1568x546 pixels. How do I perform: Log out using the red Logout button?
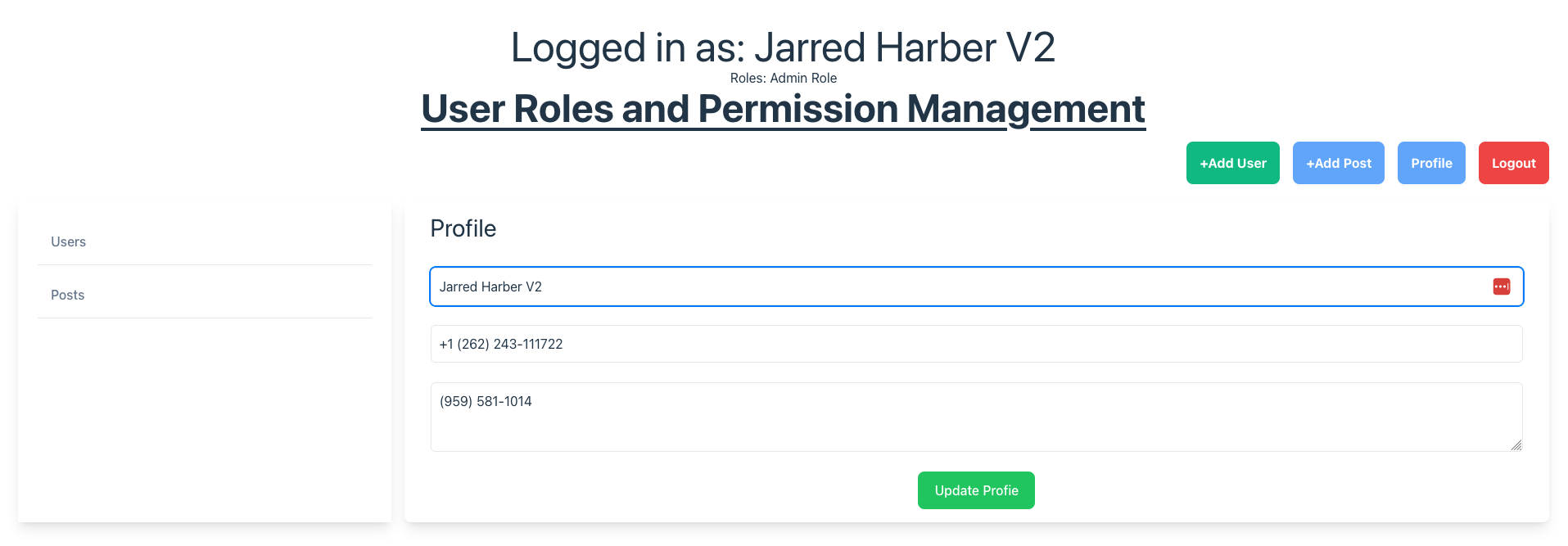pyautogui.click(x=1512, y=163)
